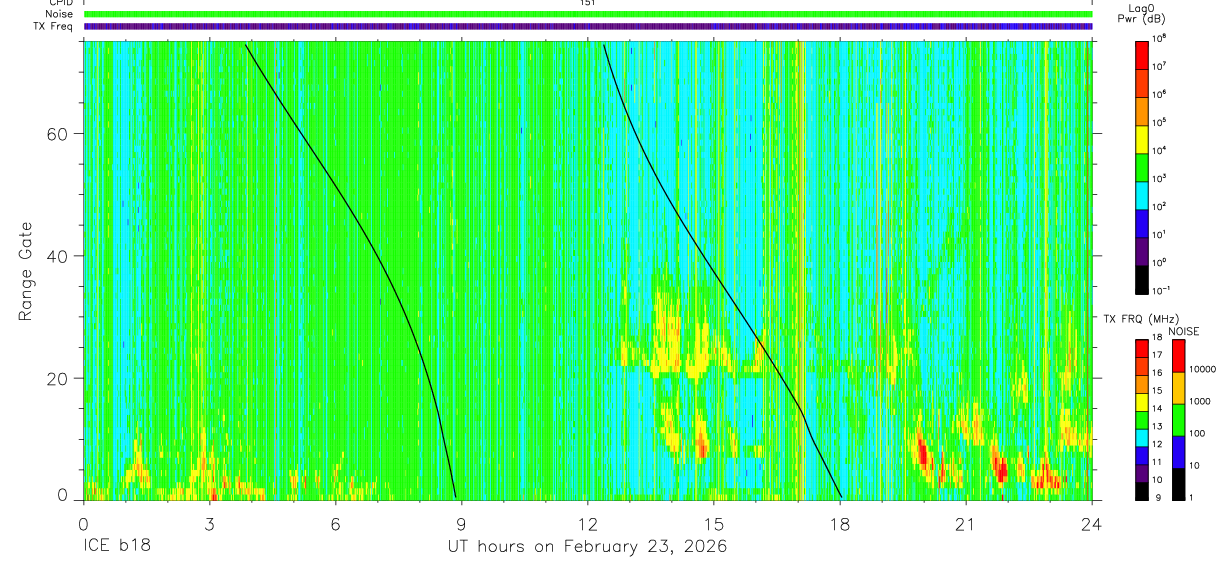Pick the cyan segment of TX FRQ colorbar
Screen dimensions: 1228x567
(x=1142, y=436)
